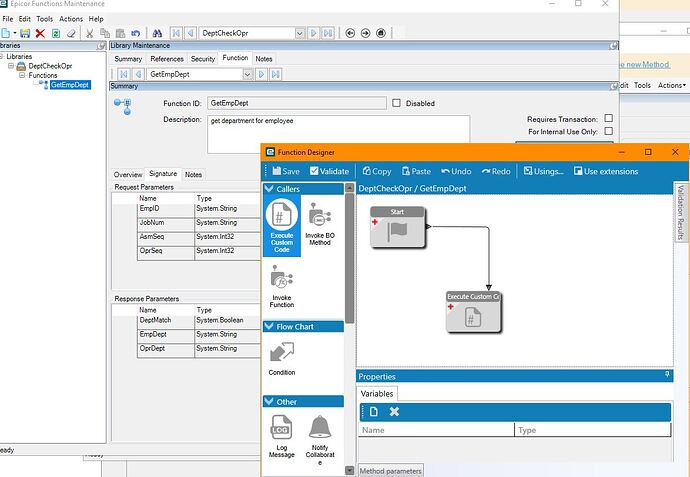Collapse the Libraries tree root
The image size is (690, 477).
click(x=1, y=56)
